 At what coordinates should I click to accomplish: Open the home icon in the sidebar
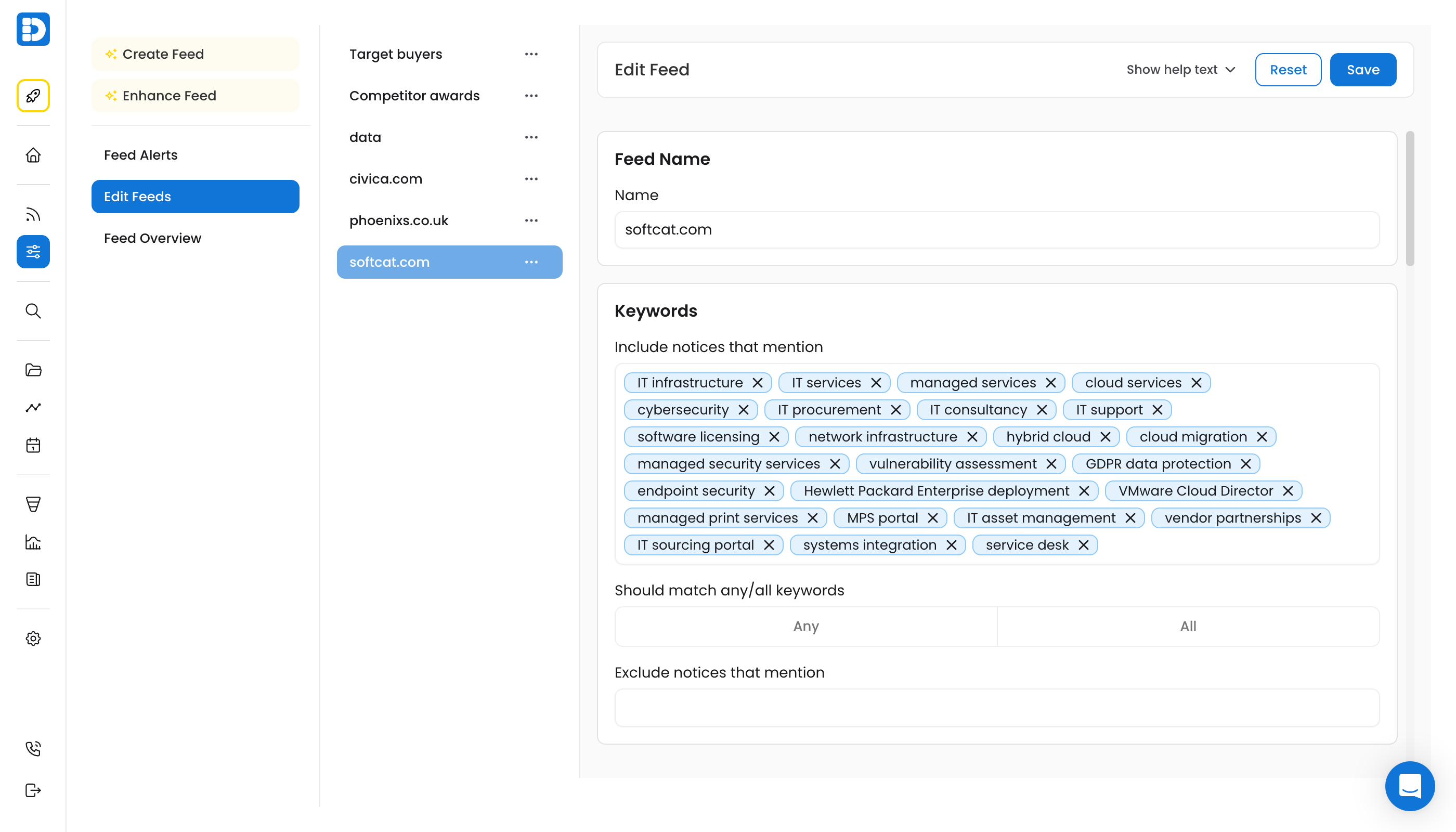pyautogui.click(x=33, y=155)
